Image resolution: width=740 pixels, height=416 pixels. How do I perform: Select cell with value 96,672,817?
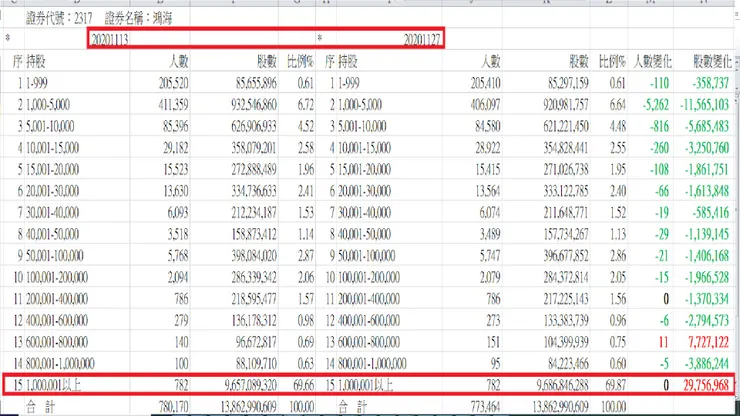(x=256, y=342)
